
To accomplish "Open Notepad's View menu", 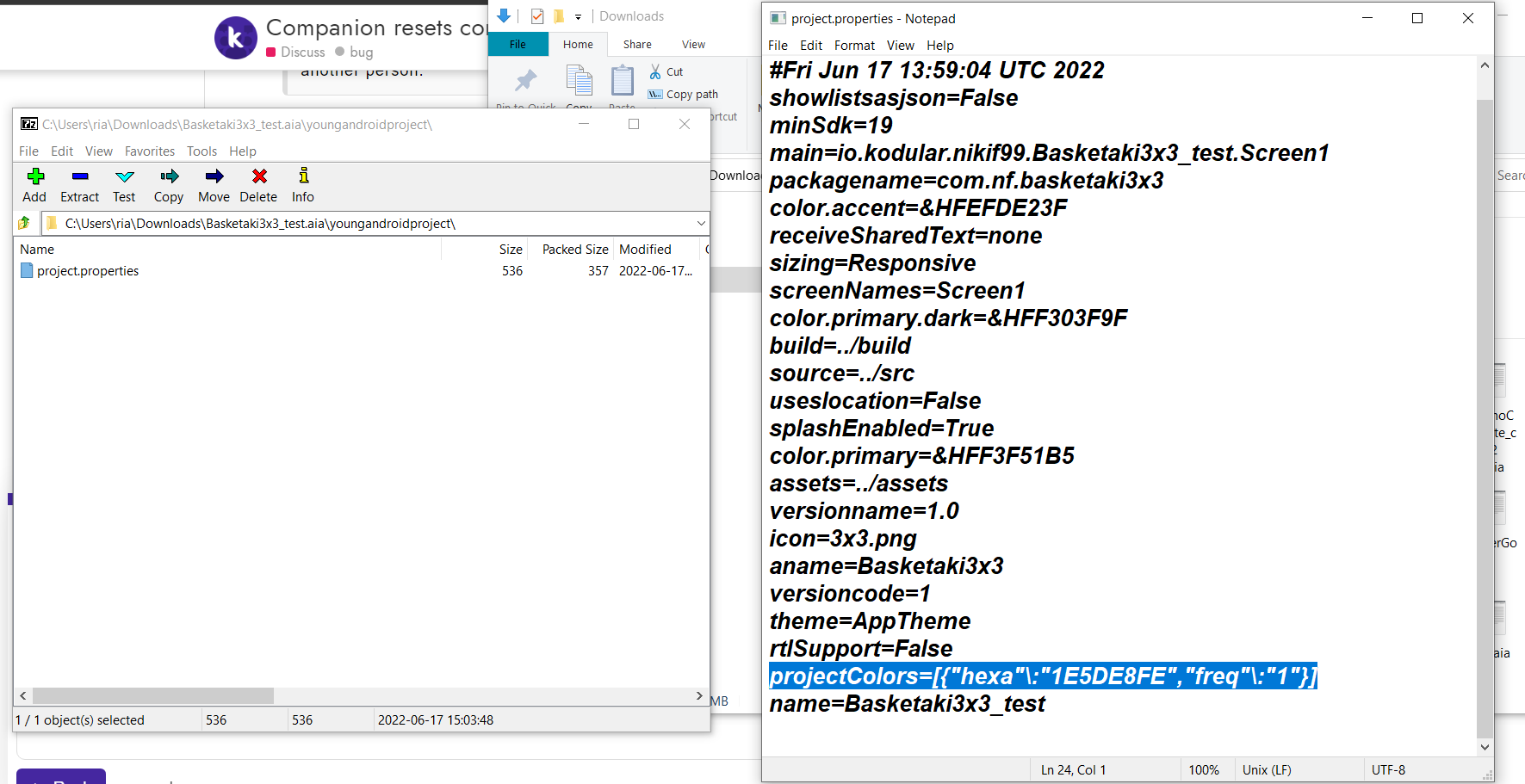I will click(x=901, y=46).
